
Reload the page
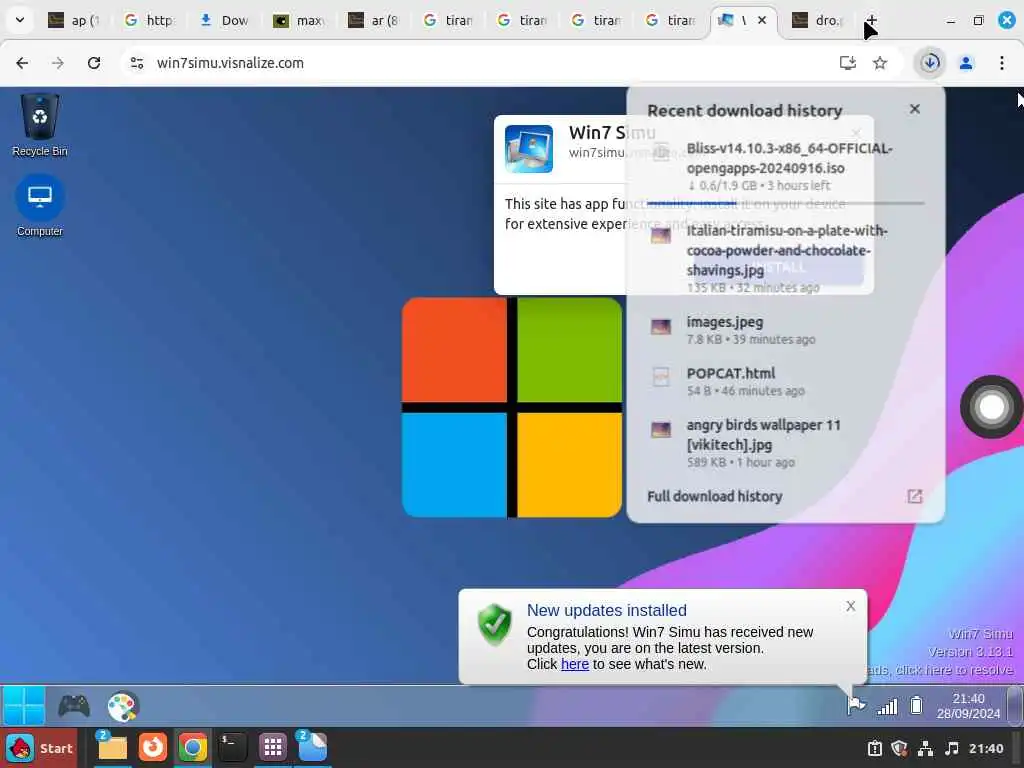click(94, 63)
